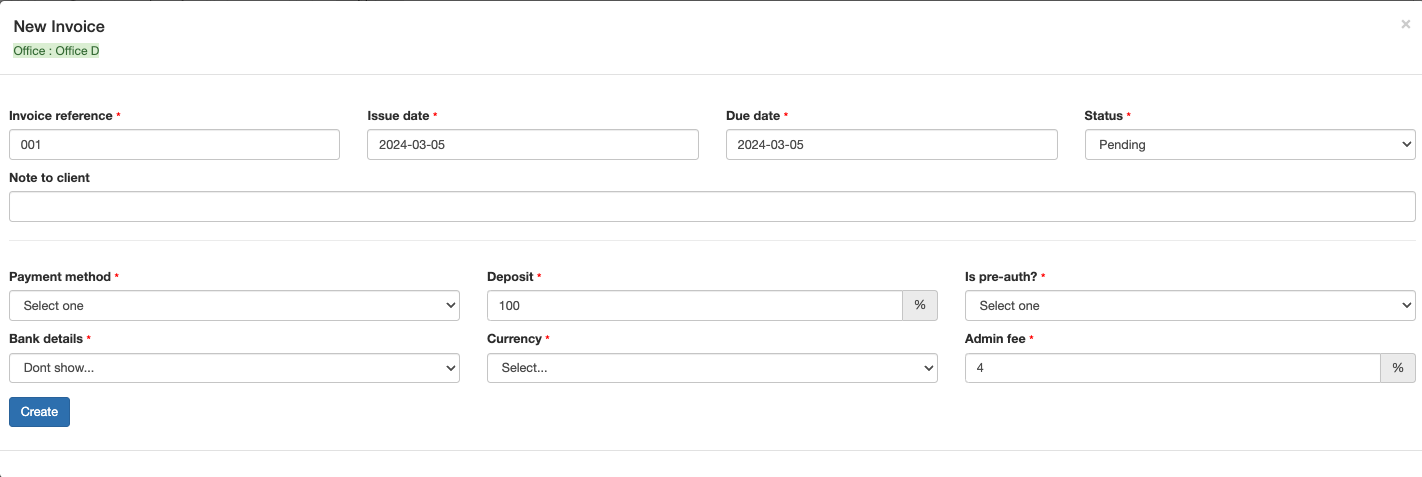Image resolution: width=1422 pixels, height=477 pixels.
Task: Open the Status dropdown
Action: pos(1249,145)
